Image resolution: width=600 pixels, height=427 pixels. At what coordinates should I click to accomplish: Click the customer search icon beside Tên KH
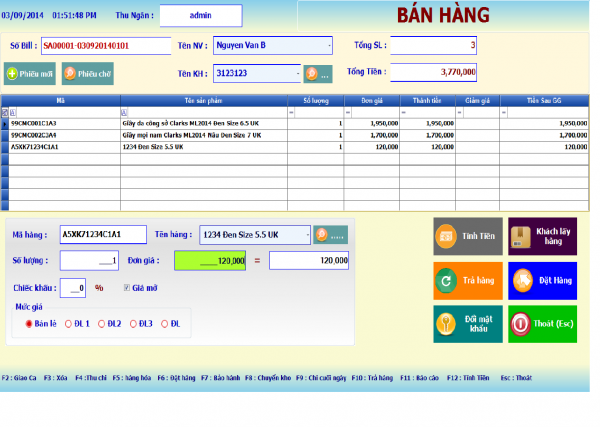click(x=318, y=73)
